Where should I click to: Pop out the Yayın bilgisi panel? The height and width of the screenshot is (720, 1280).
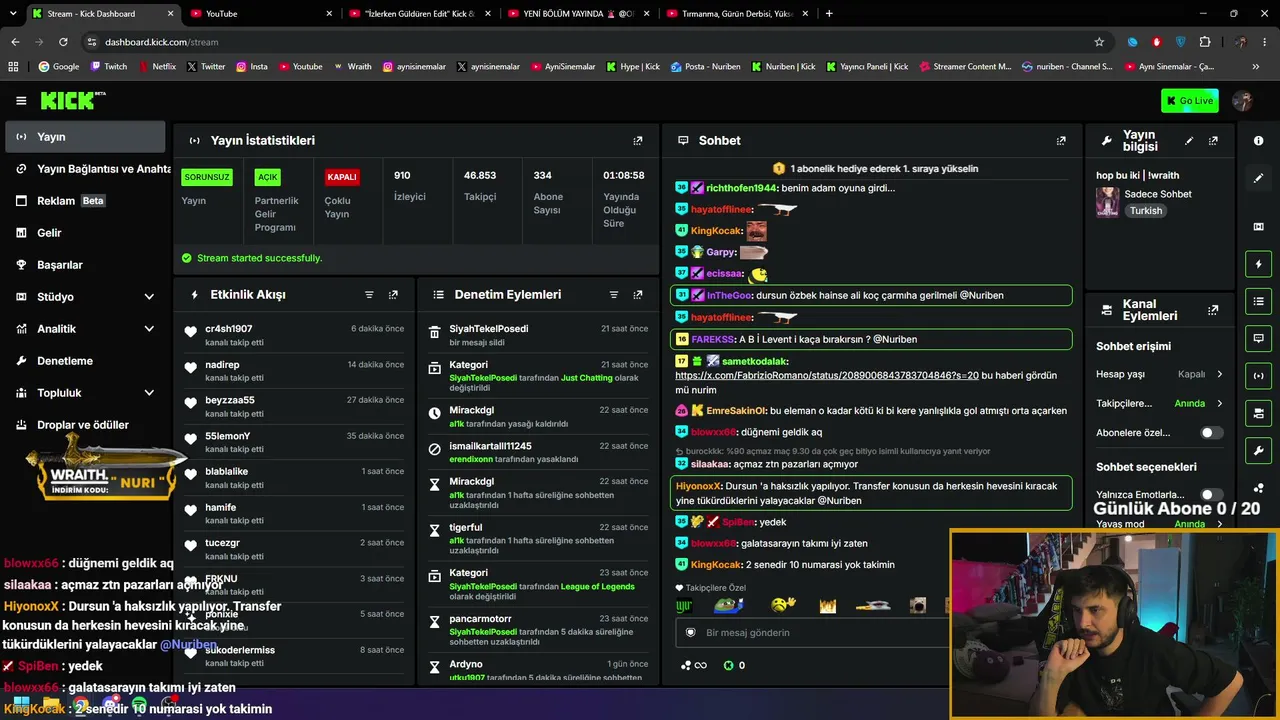click(x=1213, y=141)
